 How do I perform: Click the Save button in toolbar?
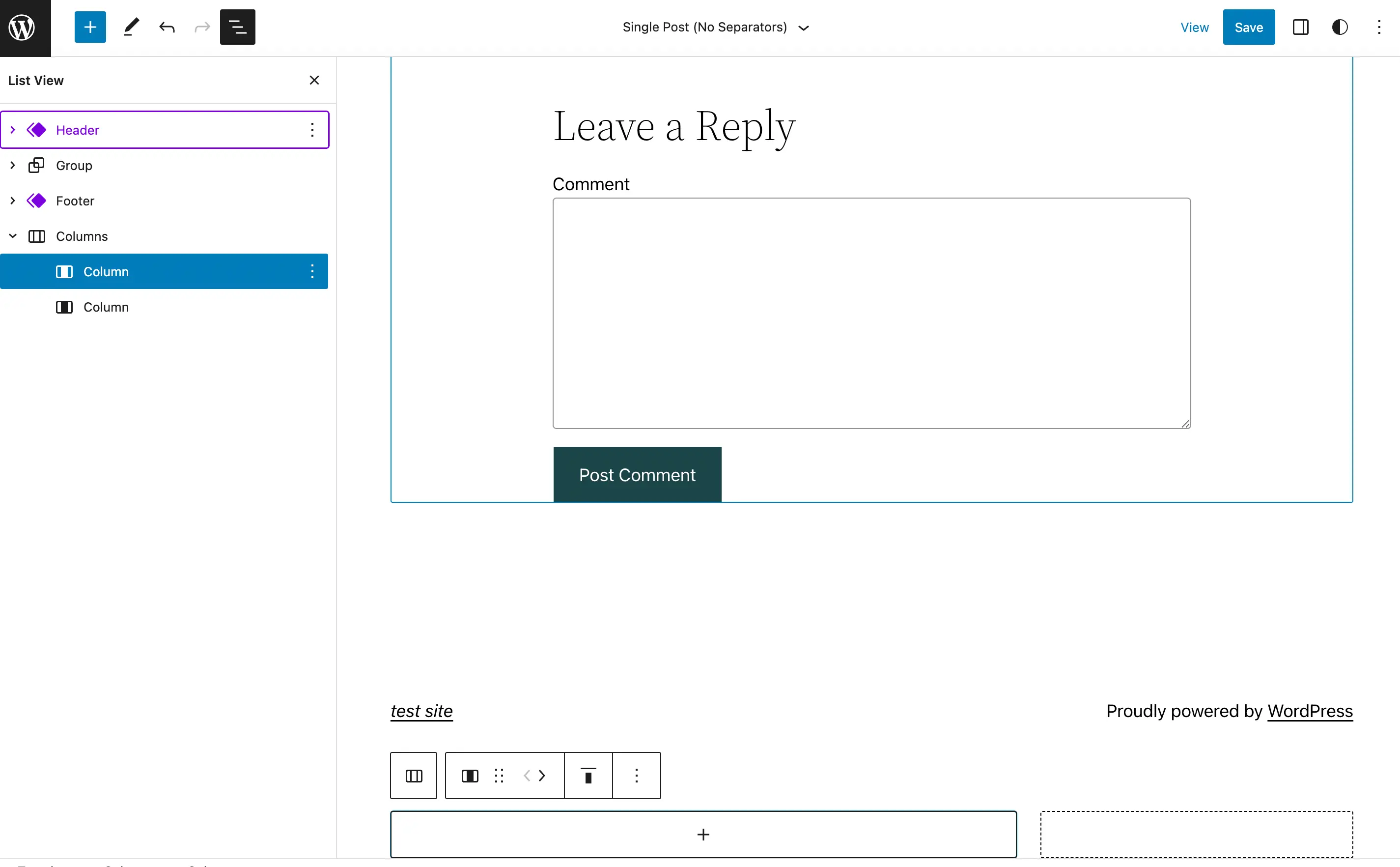tap(1248, 27)
